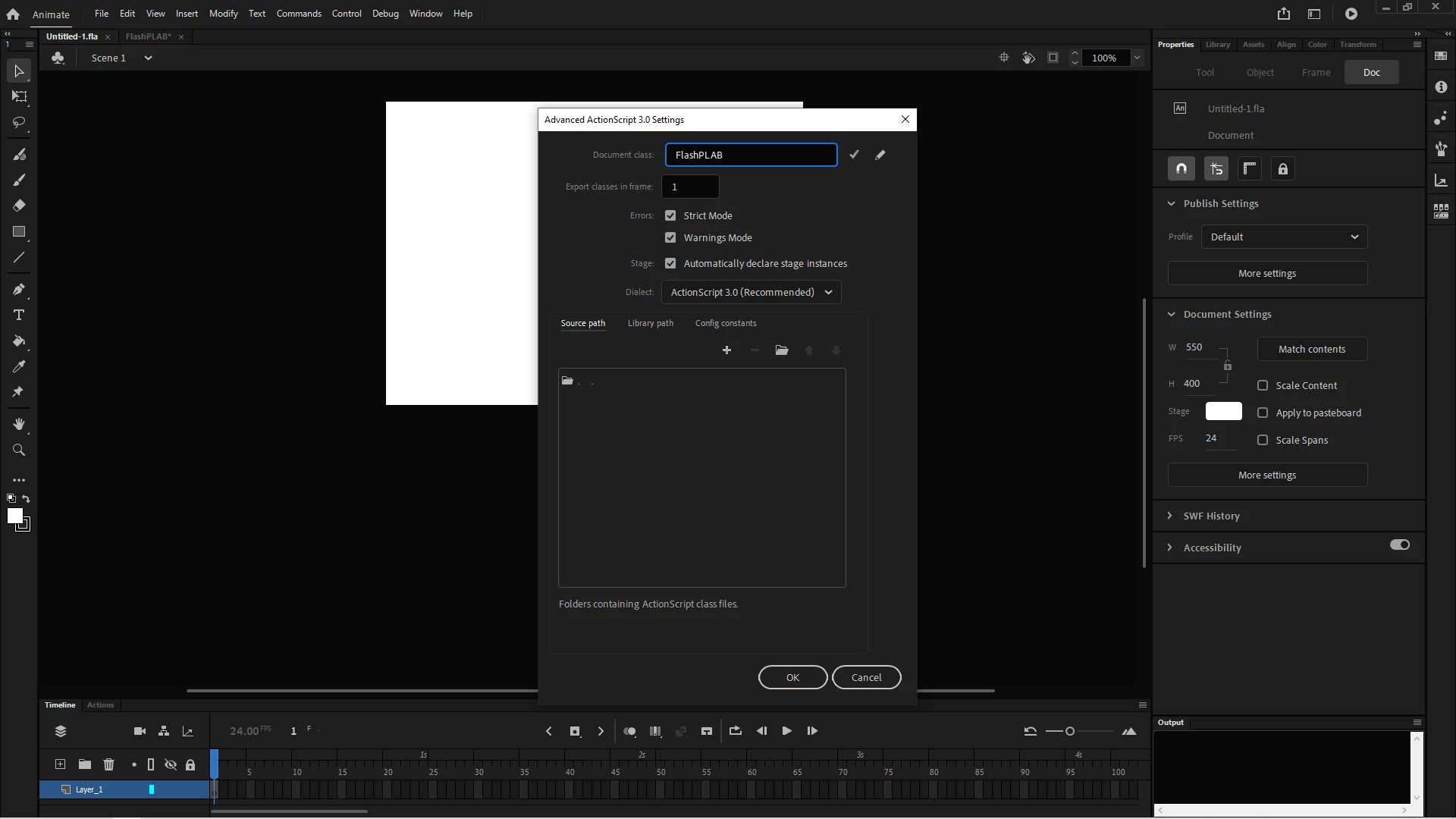Click the browse to path folder icon
Viewport: 1456px width, 819px height.
point(782,350)
